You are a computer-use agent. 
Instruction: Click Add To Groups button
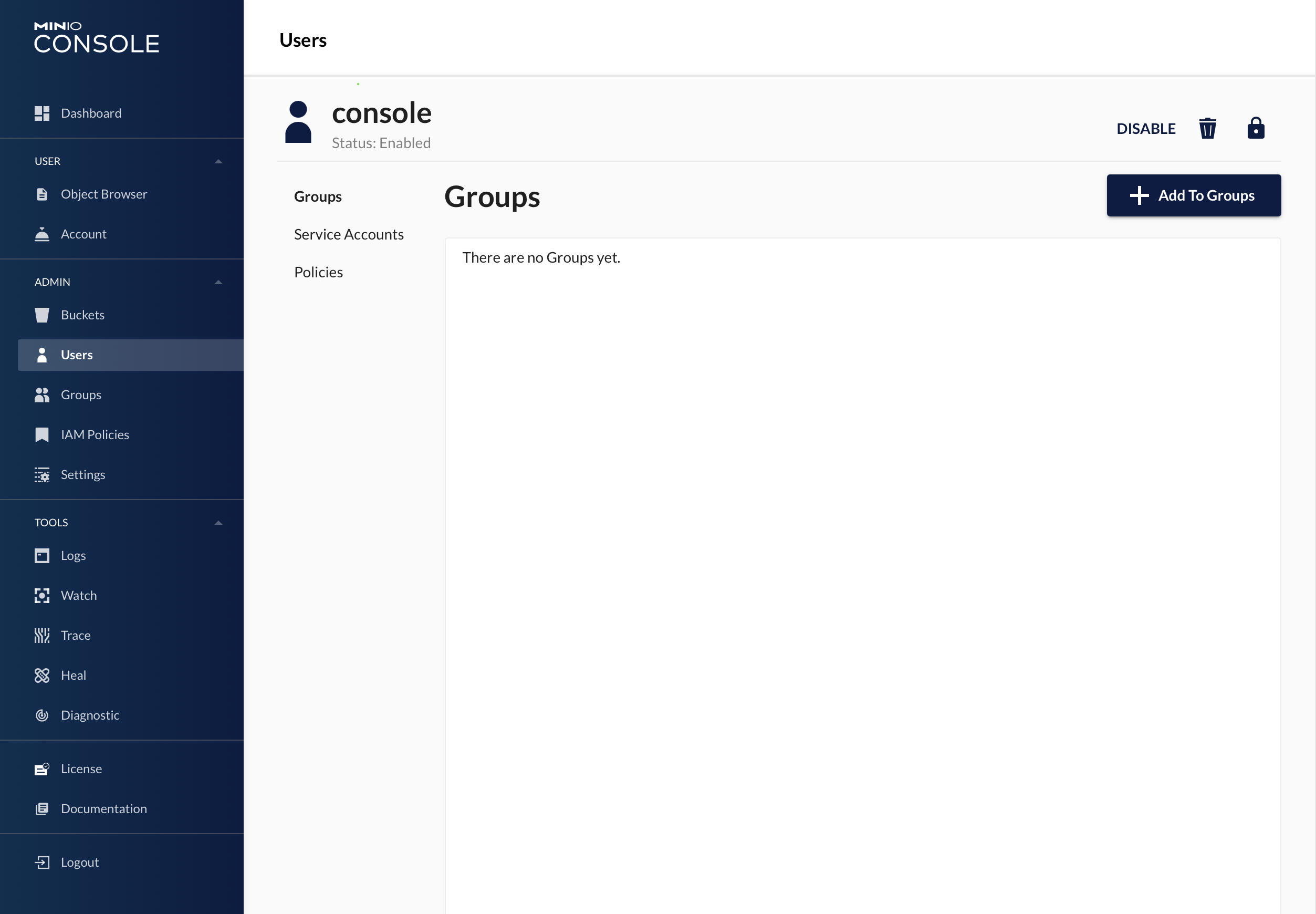[1194, 195]
